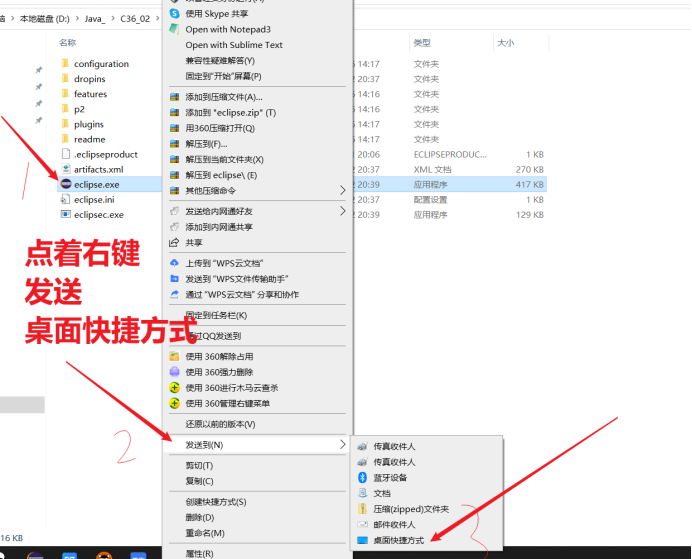Select 复制(C) in the context menu
Image resolution: width=692 pixels, height=559 pixels.
[199, 481]
